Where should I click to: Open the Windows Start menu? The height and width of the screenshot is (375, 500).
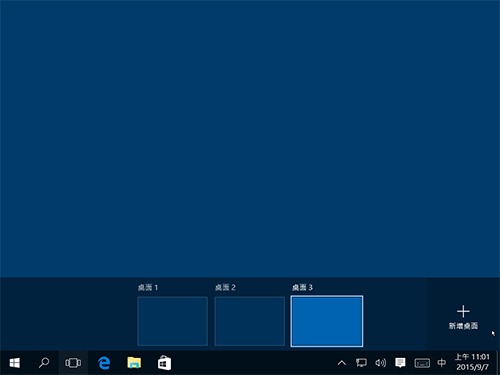click(15, 363)
